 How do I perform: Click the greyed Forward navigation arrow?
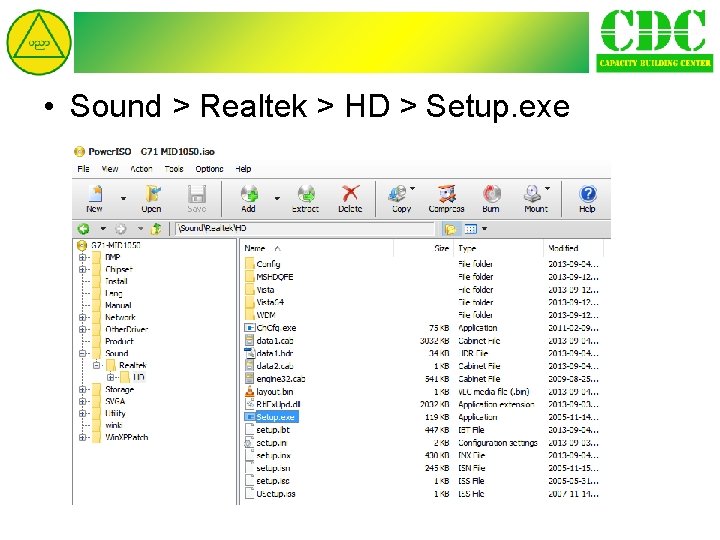coord(121,228)
